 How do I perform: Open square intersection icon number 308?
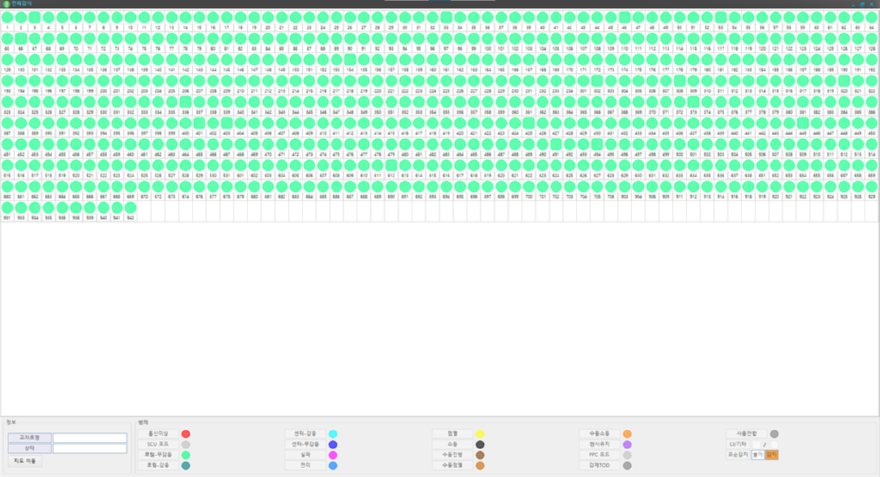(x=680, y=81)
